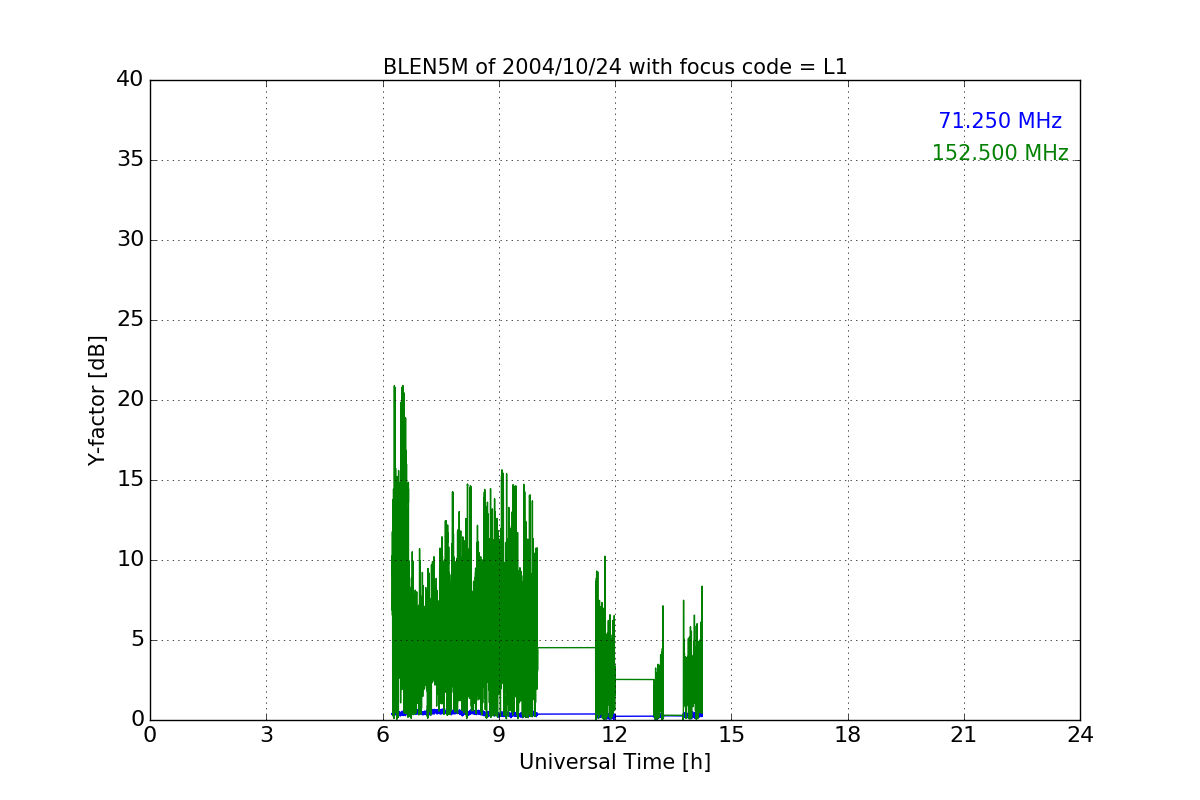Click the y-axis tick label 40
Viewport: 1200px width, 800px height.
pyautogui.click(x=129, y=80)
